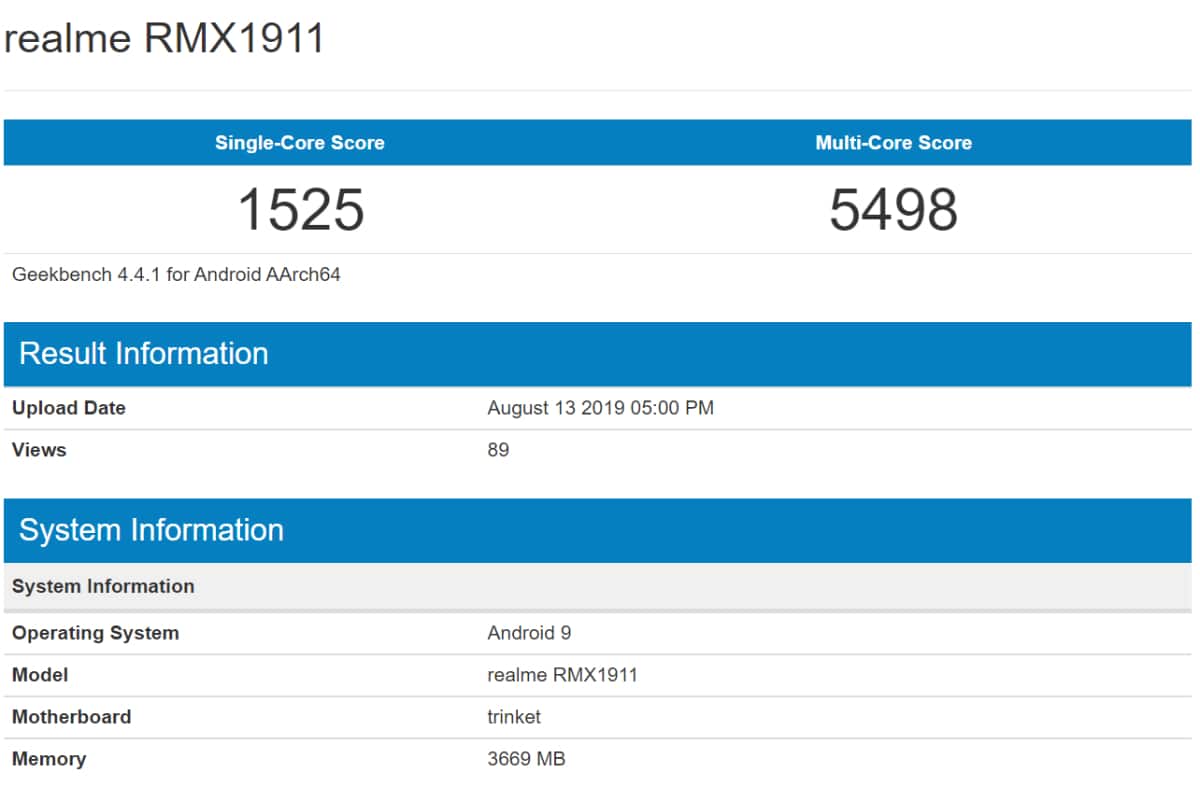Click the Model row label
The image size is (1200, 800).
click(39, 675)
